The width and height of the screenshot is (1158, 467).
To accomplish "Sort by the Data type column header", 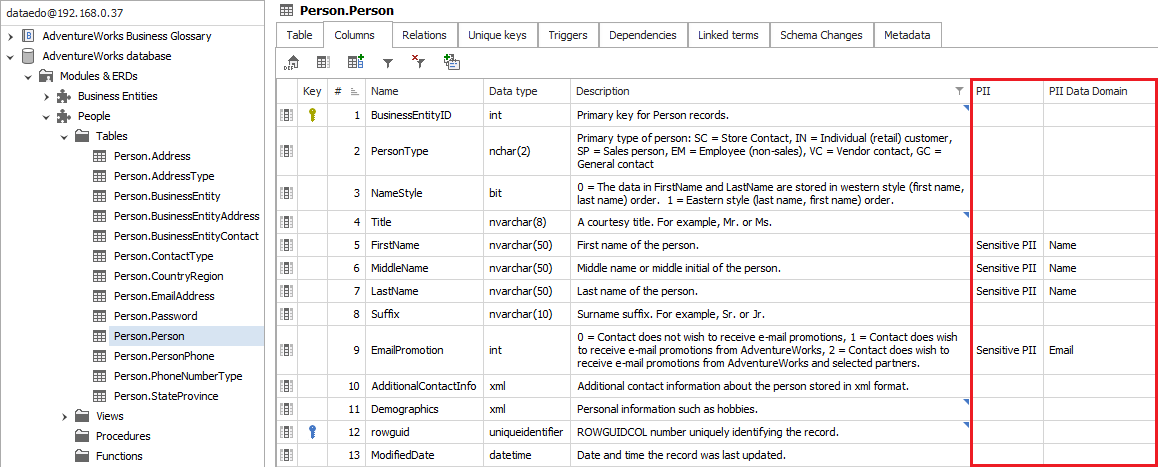I will (x=512, y=91).
